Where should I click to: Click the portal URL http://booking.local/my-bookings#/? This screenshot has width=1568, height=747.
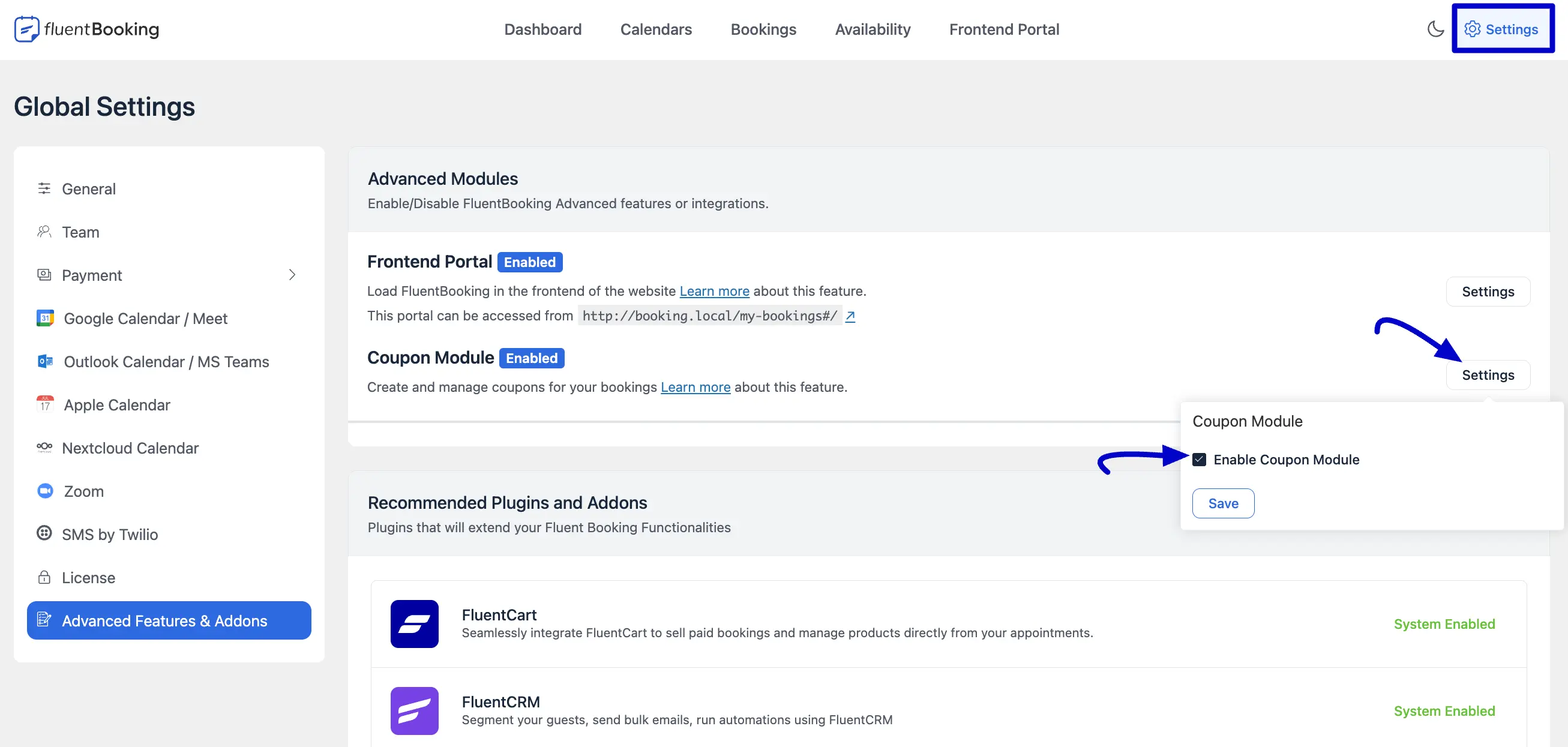pyautogui.click(x=710, y=316)
